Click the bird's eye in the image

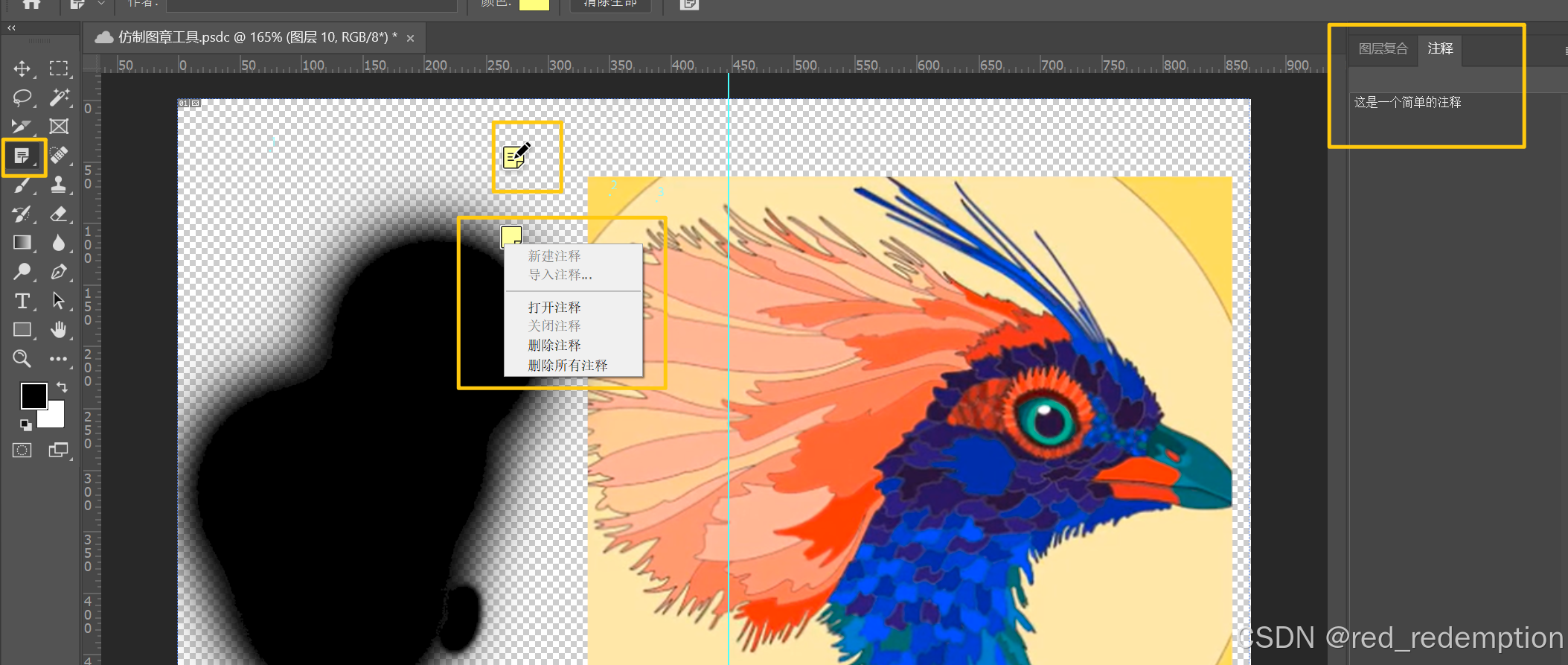[x=1049, y=421]
